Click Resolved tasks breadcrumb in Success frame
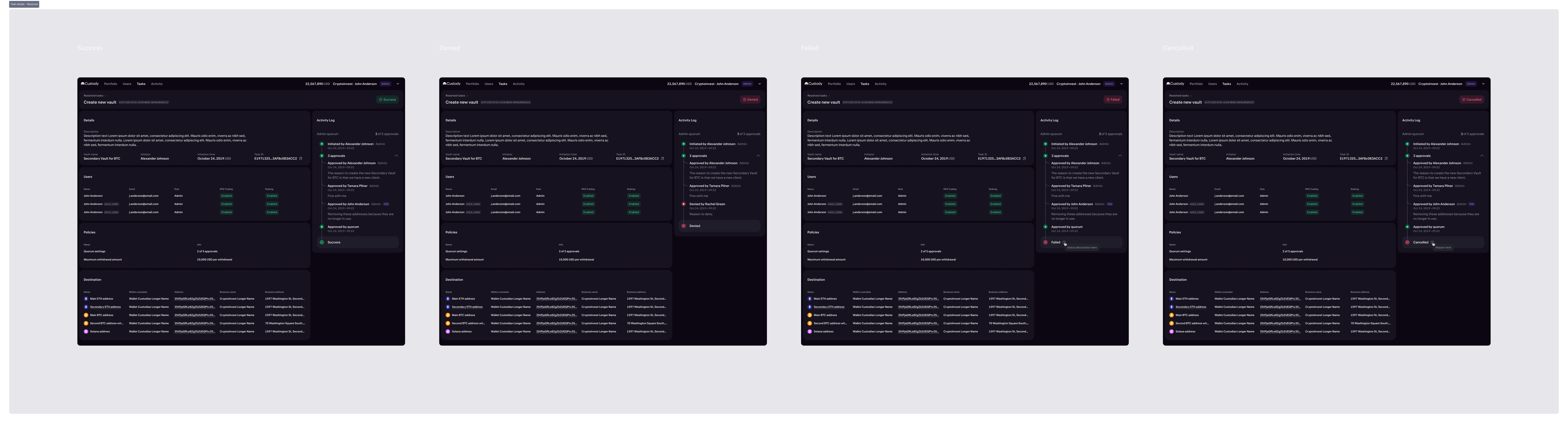Viewport: 1568px width, 423px height. tap(94, 96)
